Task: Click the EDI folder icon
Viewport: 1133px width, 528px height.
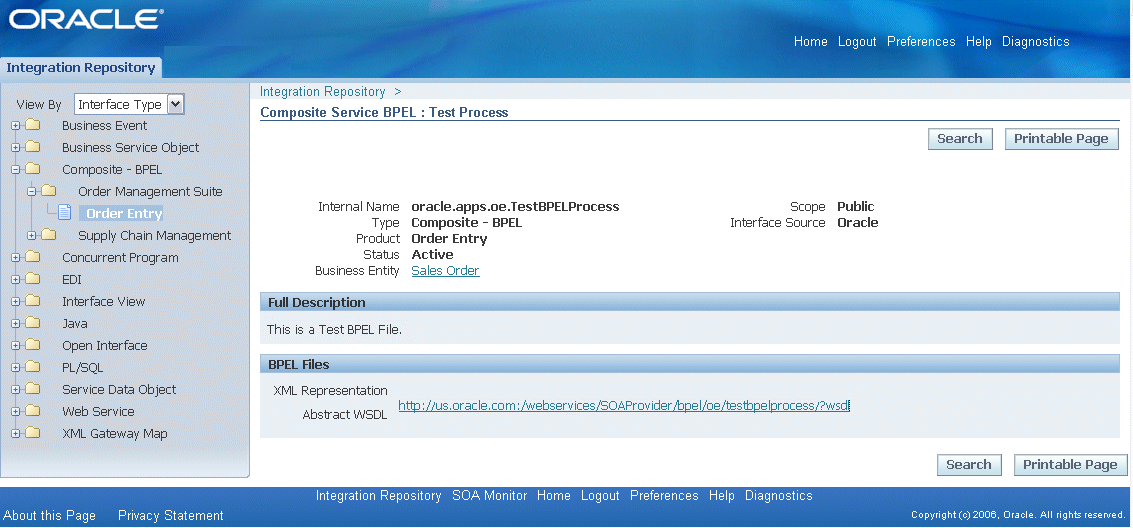Action: (33, 279)
